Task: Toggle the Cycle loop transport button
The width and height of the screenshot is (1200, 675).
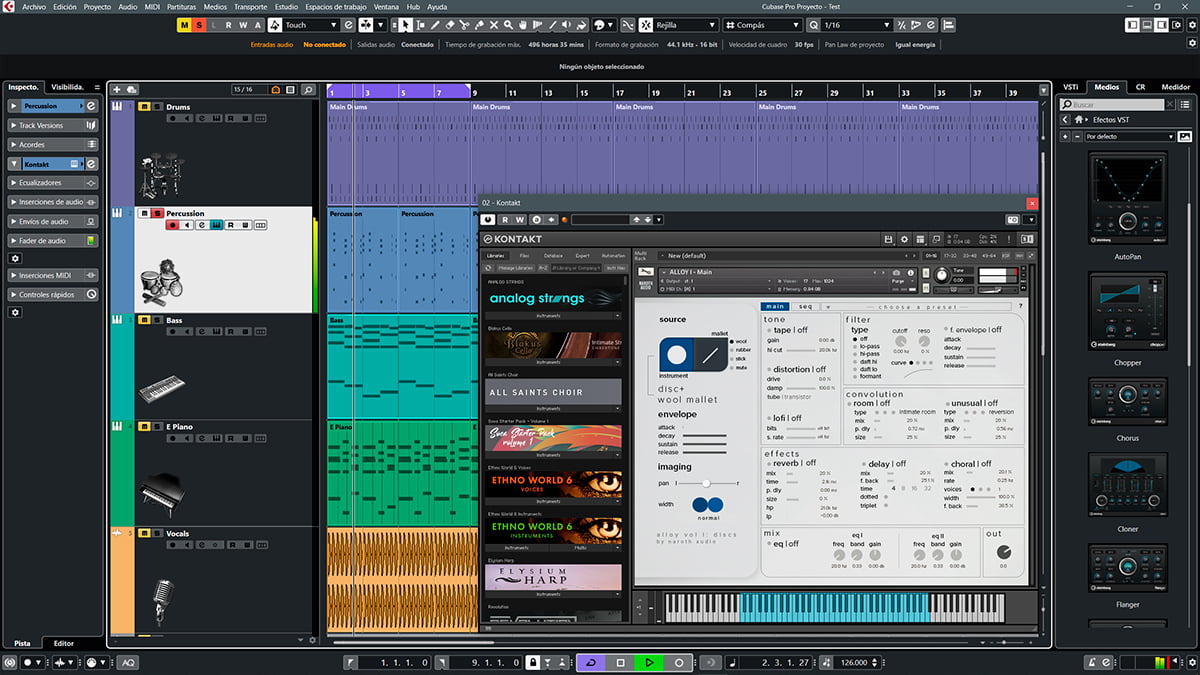Action: coord(591,662)
